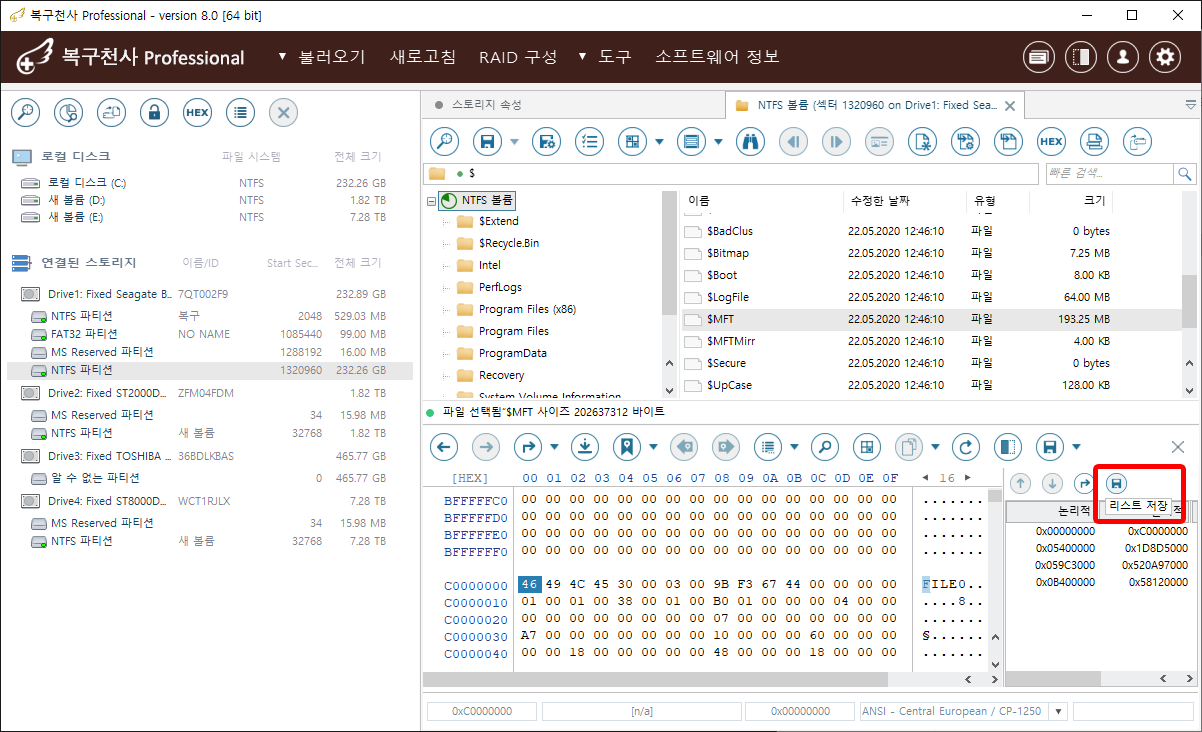Click the HEX icon in the file browser toolbar
The height and width of the screenshot is (732, 1202).
click(1051, 142)
